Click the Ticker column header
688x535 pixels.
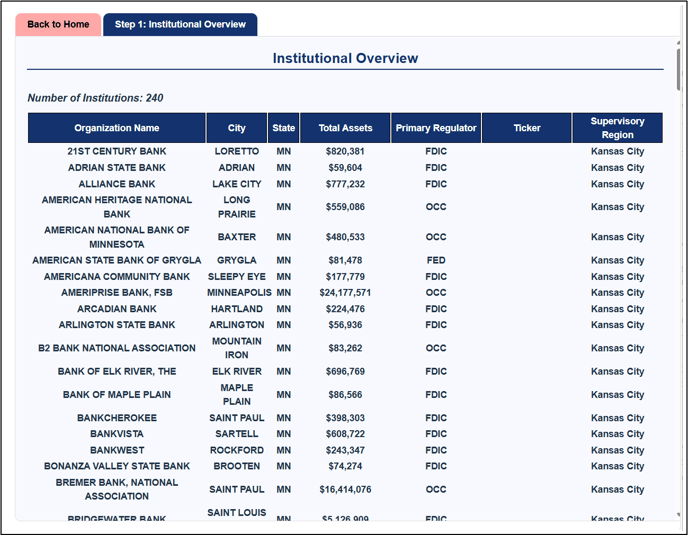coord(527,128)
